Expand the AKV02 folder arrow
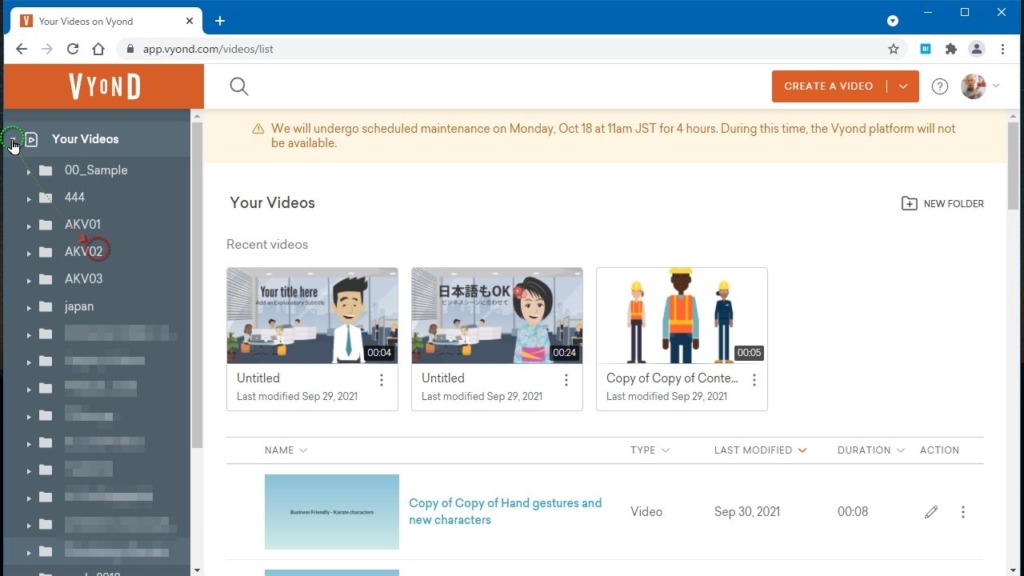 28,253
